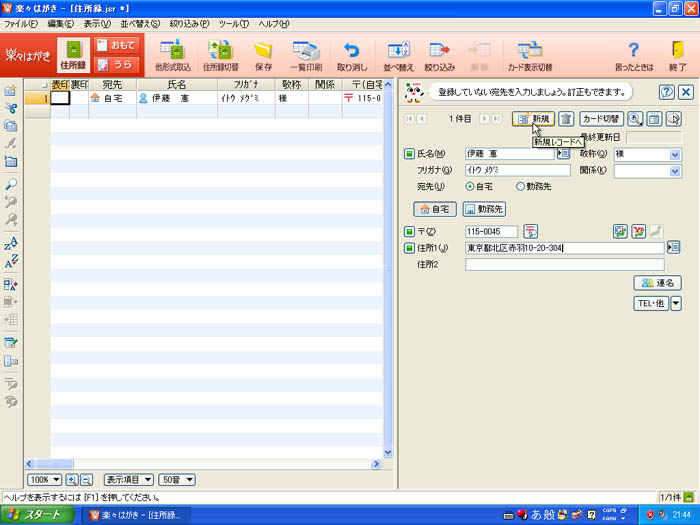The width and height of the screenshot is (700, 525).
Task: Click the name split icon beside 氏名 field
Action: 564,154
